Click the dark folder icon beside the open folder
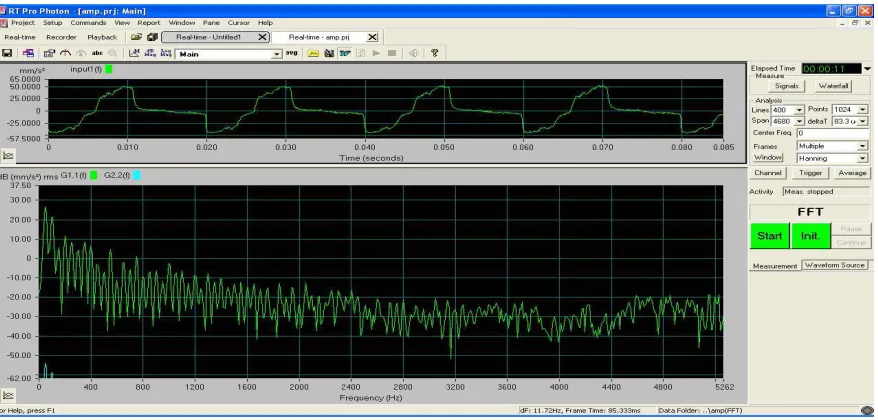878x420 pixels. pos(152,37)
